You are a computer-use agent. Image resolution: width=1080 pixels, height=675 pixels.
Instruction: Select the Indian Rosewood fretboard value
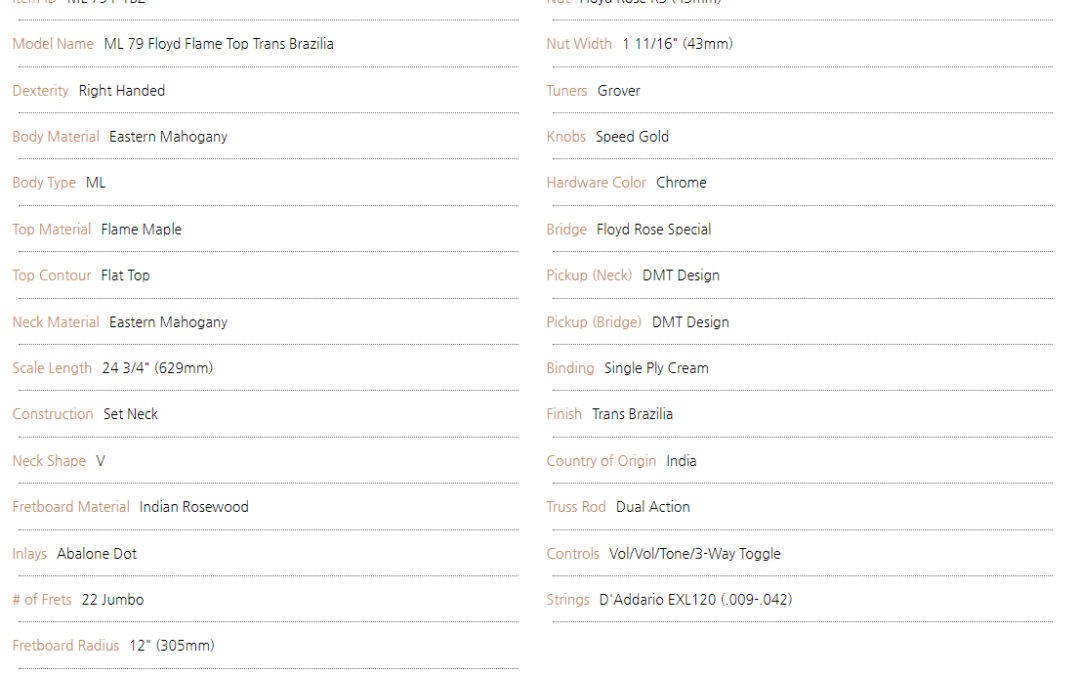tap(194, 507)
